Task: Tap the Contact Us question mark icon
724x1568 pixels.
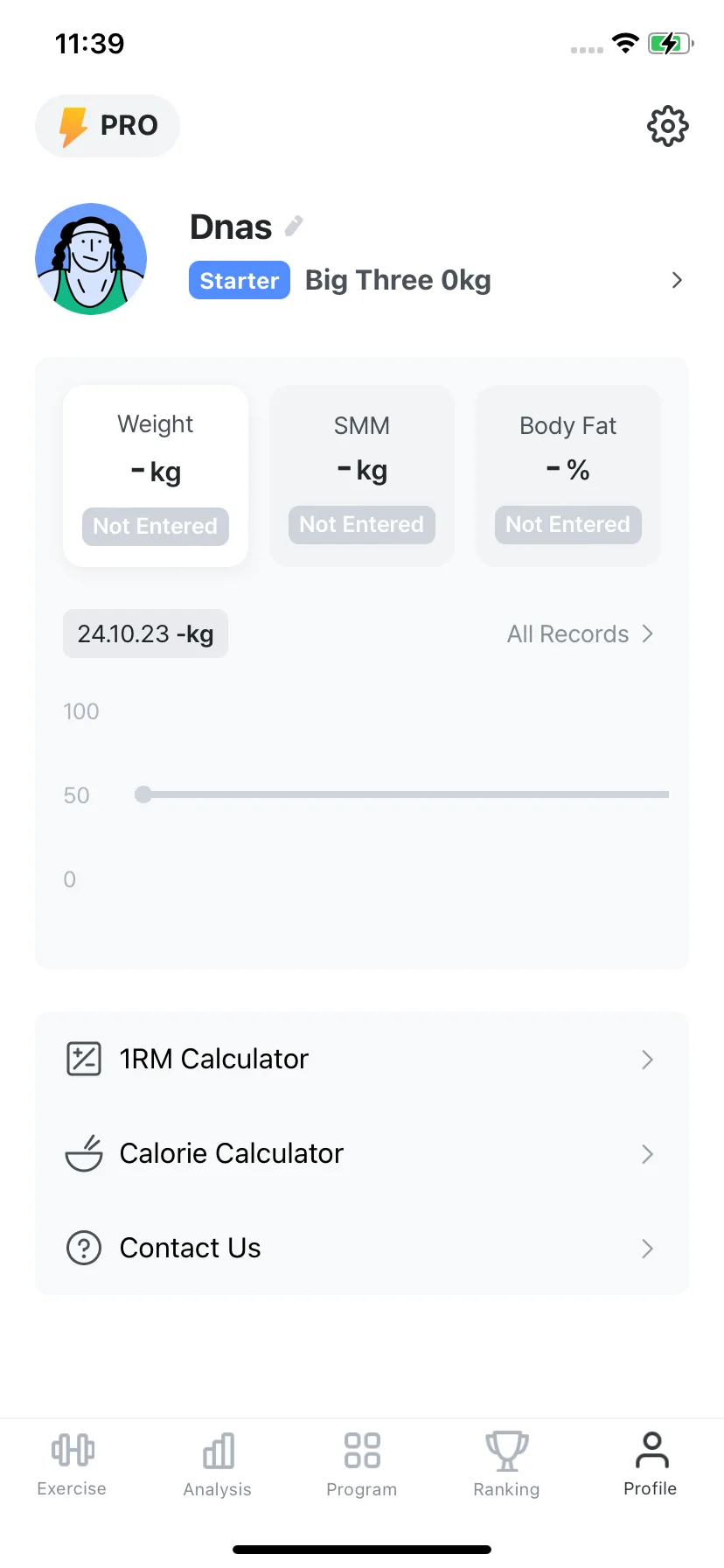Action: coord(84,1248)
